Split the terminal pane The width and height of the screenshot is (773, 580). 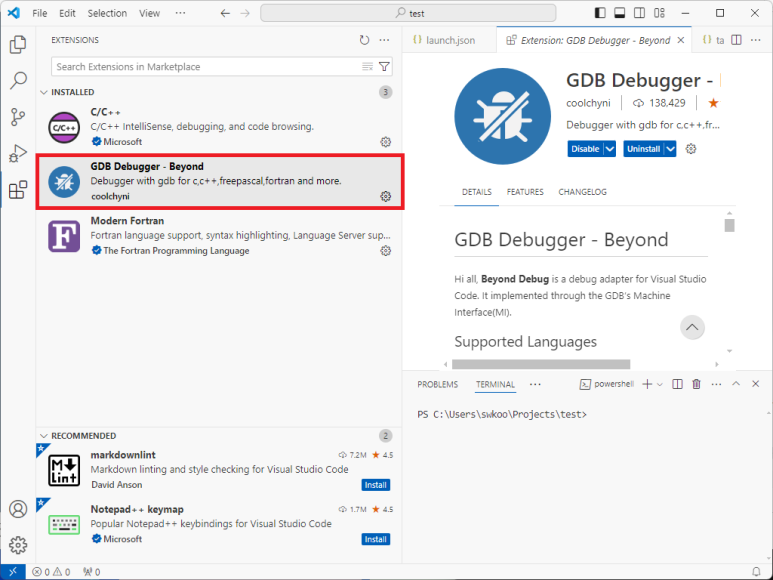tap(677, 384)
